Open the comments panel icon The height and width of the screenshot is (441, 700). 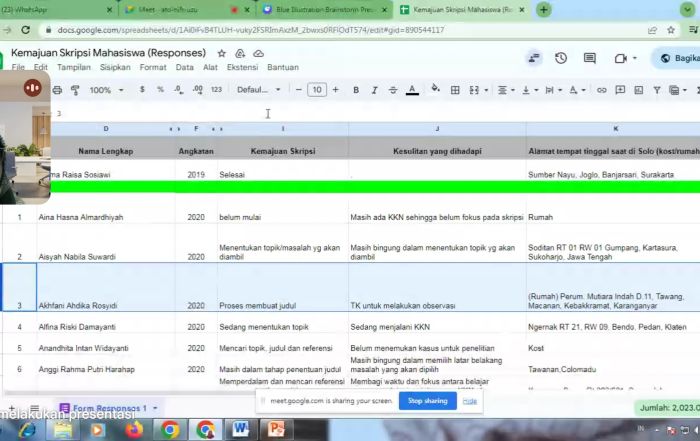point(590,58)
